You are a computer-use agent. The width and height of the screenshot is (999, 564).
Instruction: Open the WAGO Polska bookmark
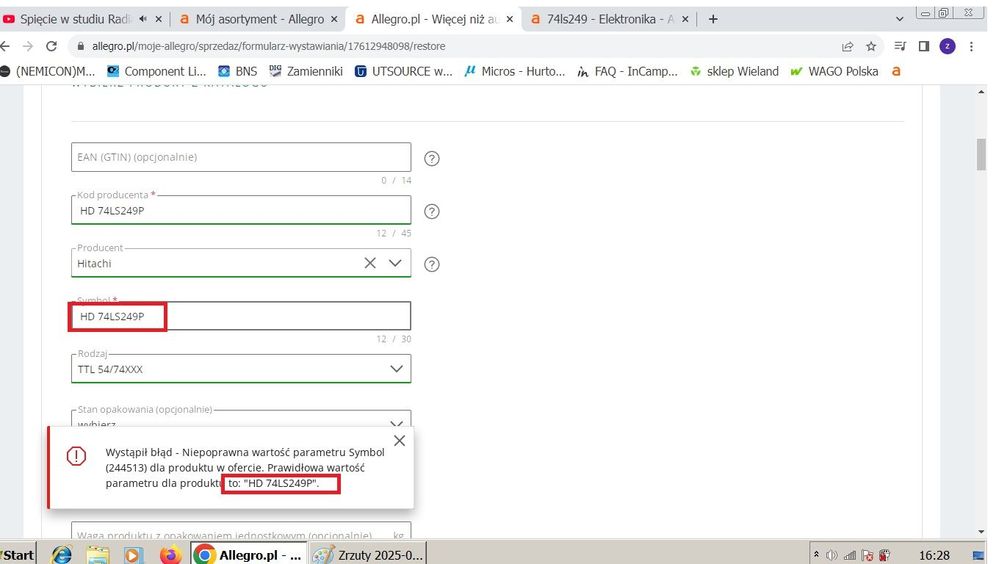(x=834, y=71)
